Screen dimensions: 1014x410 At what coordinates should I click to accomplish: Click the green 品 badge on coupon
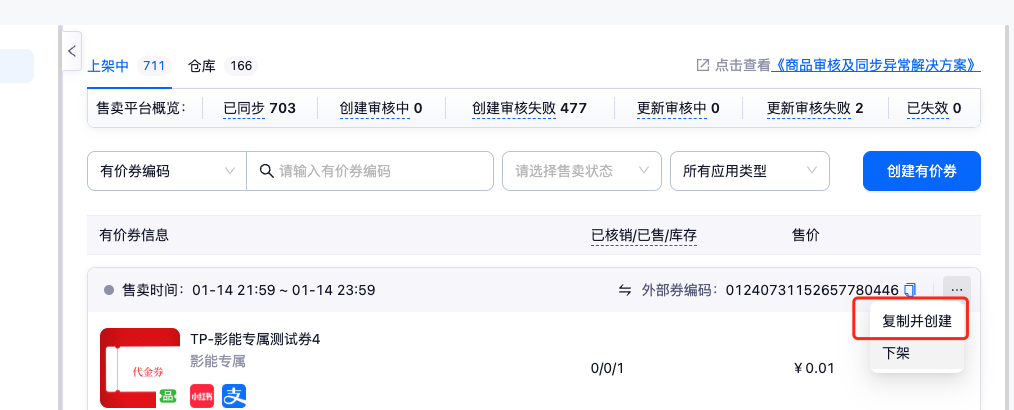pos(168,398)
